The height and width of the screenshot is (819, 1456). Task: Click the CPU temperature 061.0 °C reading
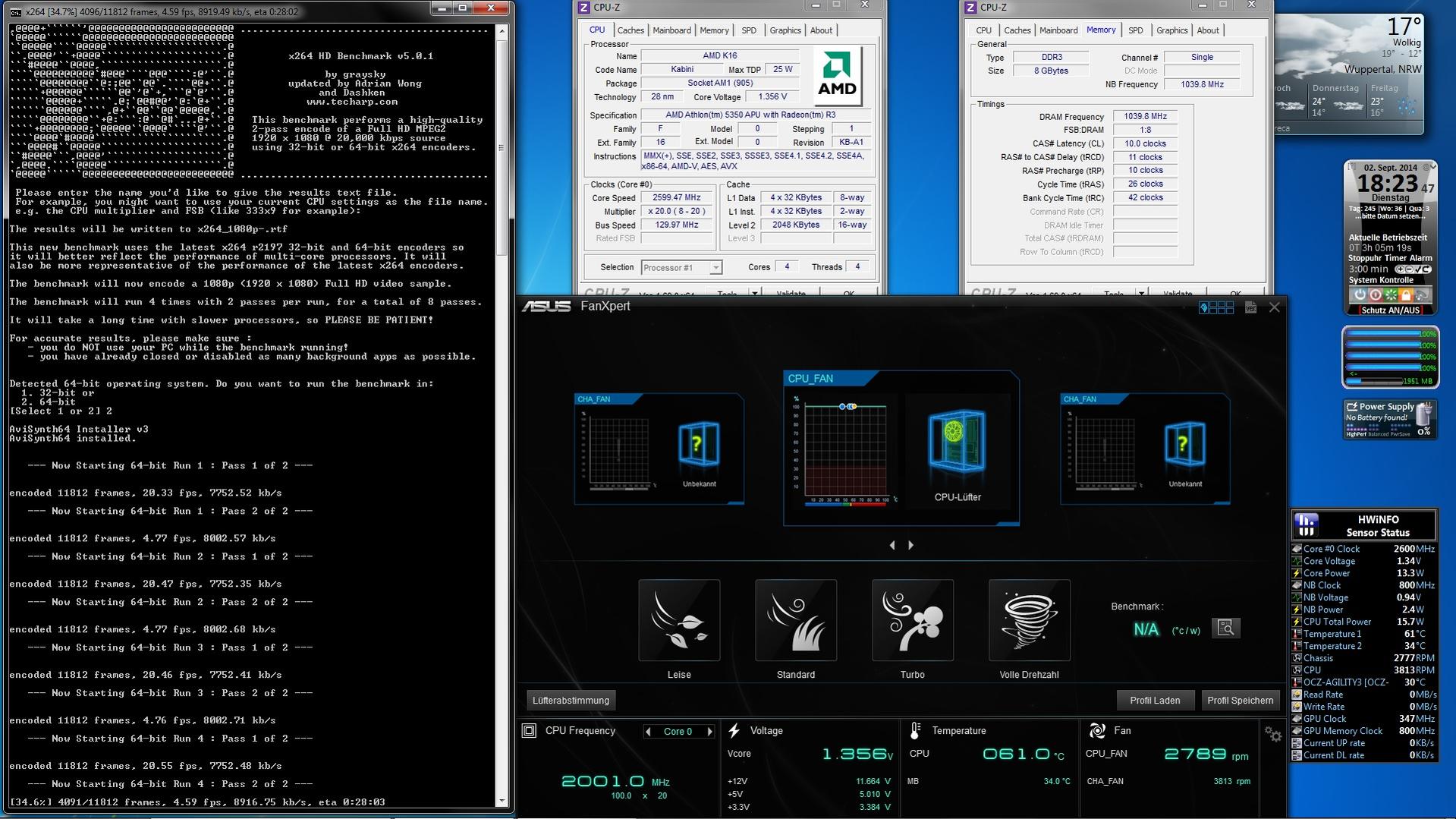(1024, 754)
